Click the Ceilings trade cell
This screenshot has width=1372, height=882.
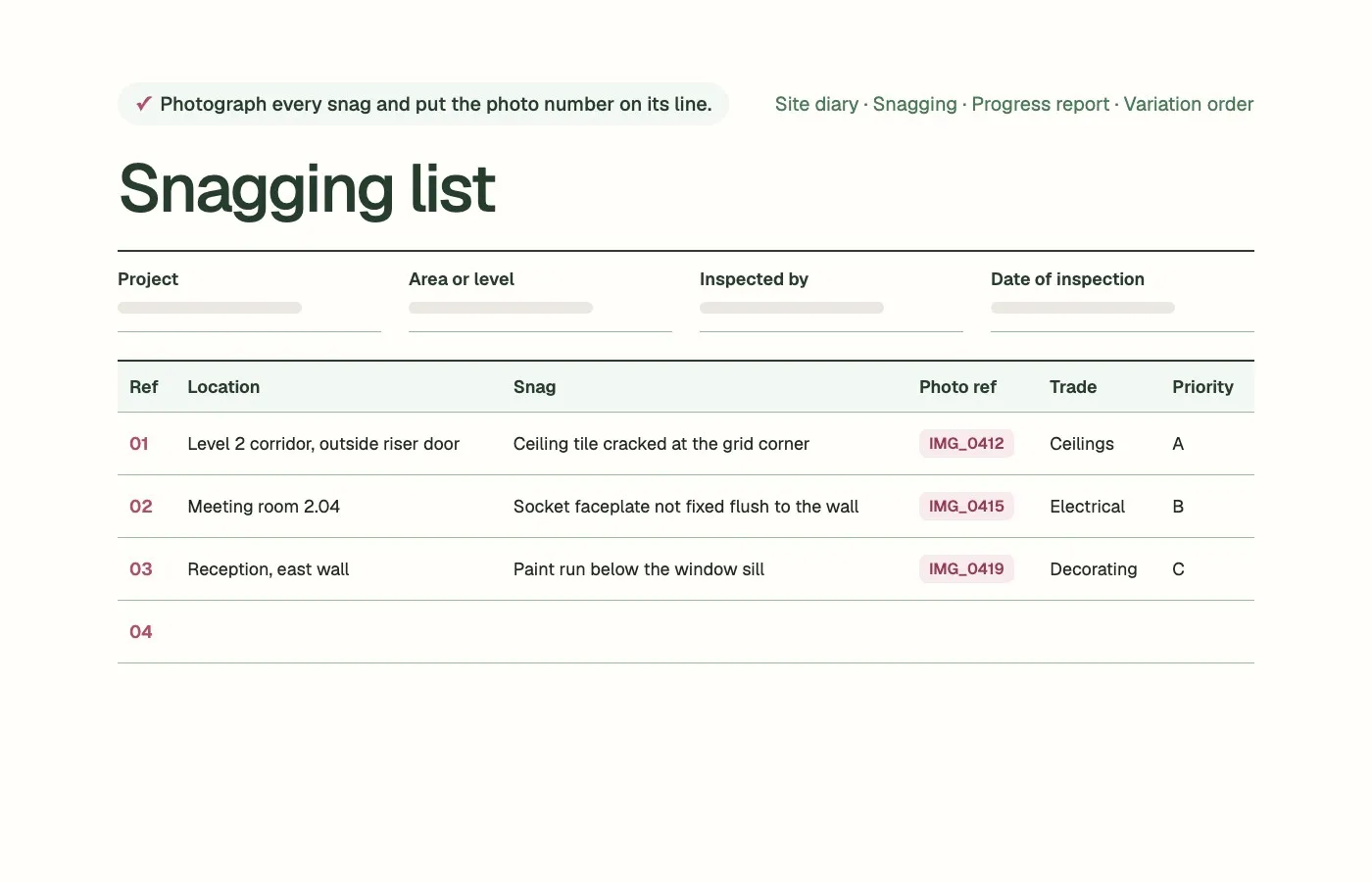1082,444
